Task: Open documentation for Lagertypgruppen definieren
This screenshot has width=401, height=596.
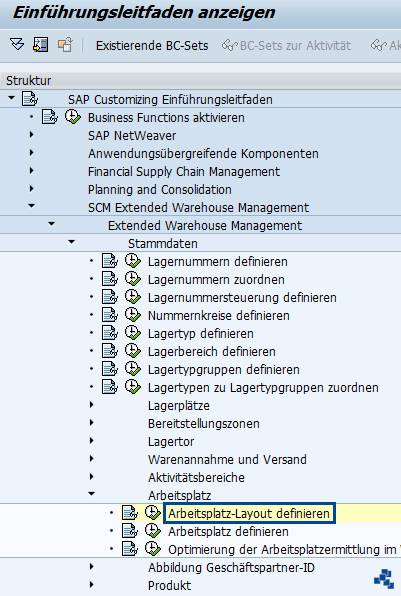Action: [110, 369]
